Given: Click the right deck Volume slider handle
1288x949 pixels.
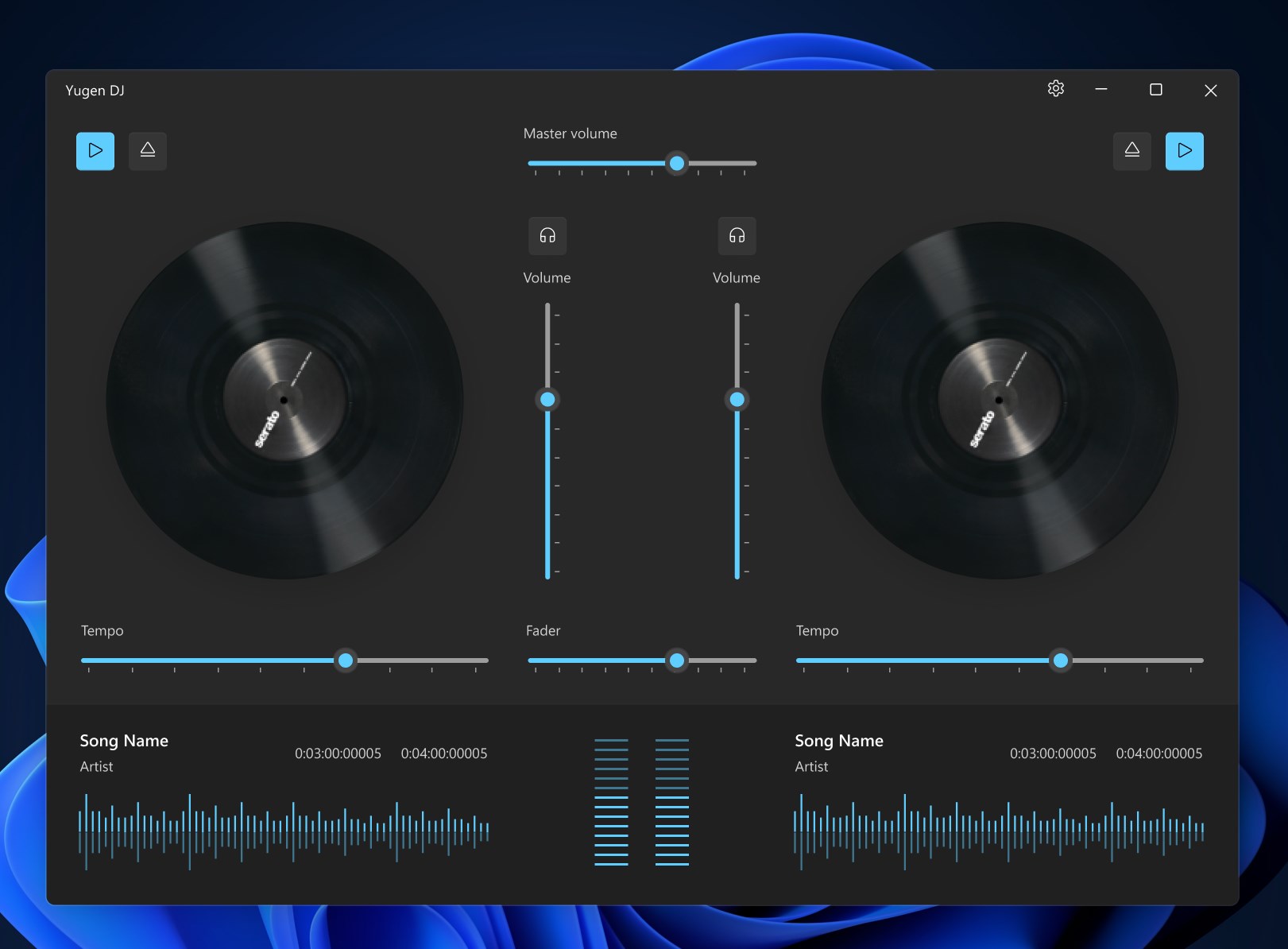Looking at the screenshot, I should pyautogui.click(x=737, y=399).
